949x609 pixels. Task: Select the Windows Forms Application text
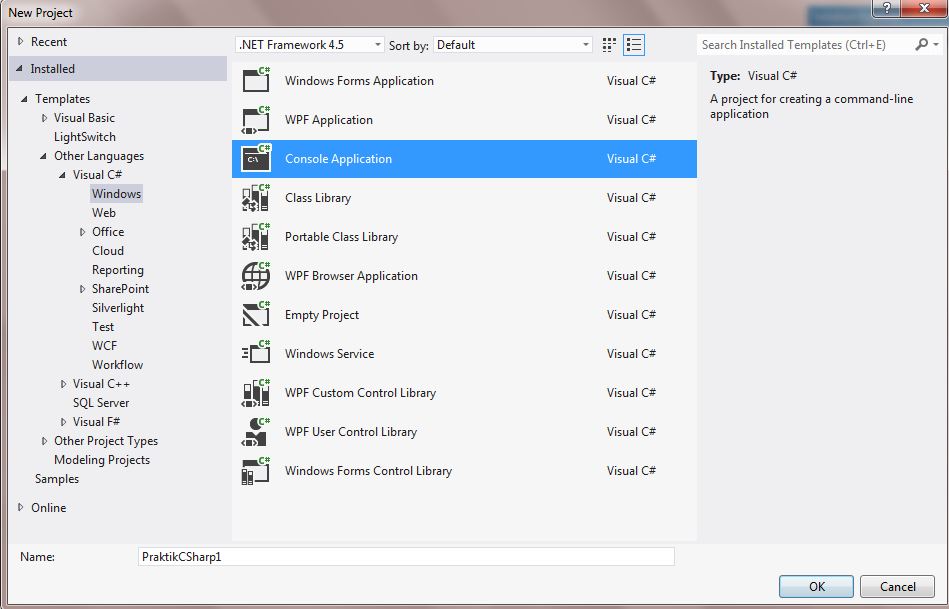point(359,81)
